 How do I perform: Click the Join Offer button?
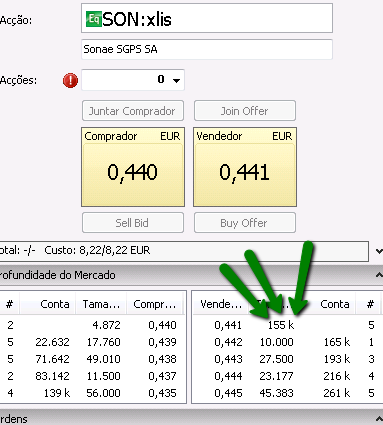245,111
